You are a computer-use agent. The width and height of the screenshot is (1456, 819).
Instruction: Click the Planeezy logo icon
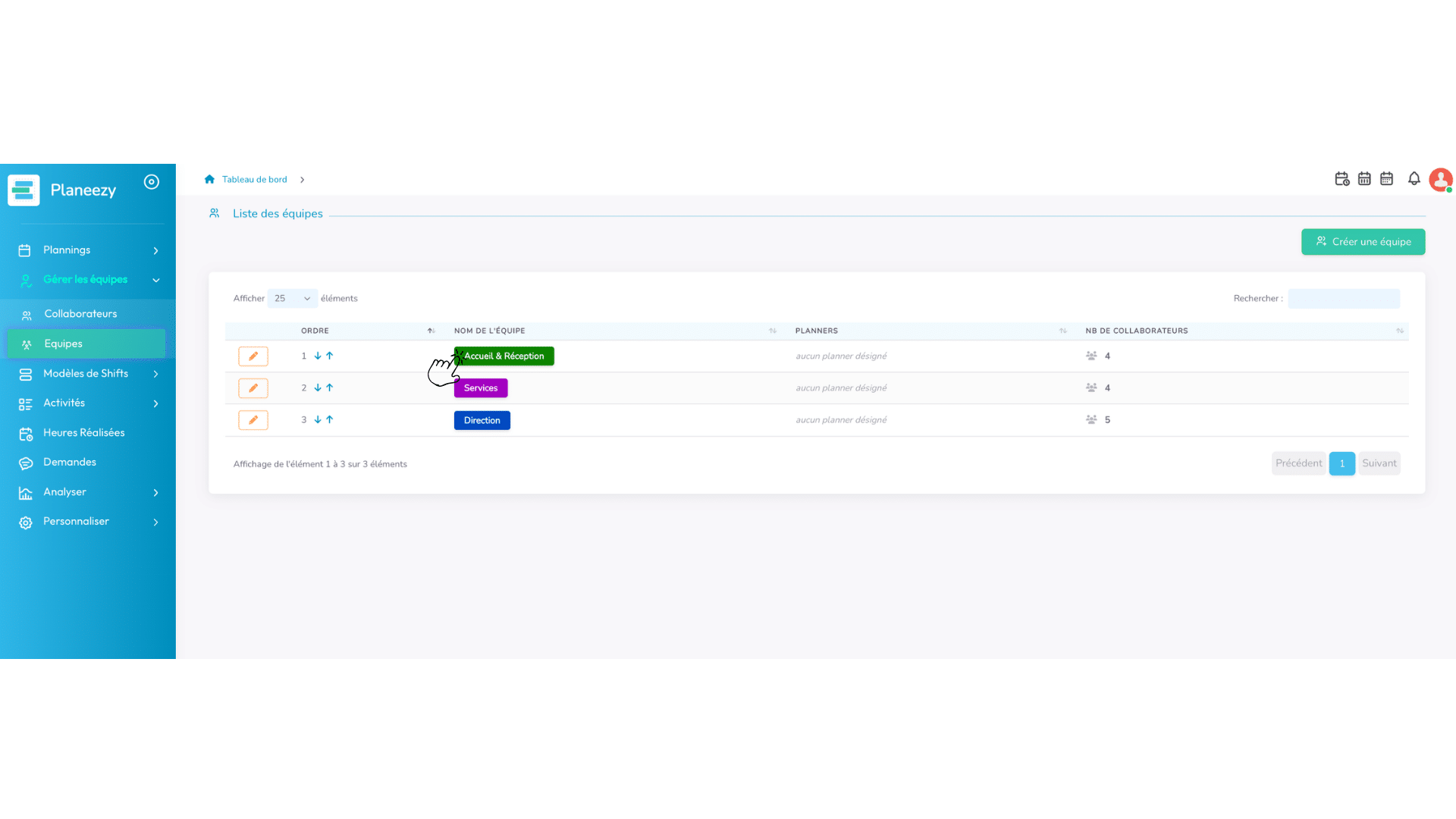coord(24,190)
